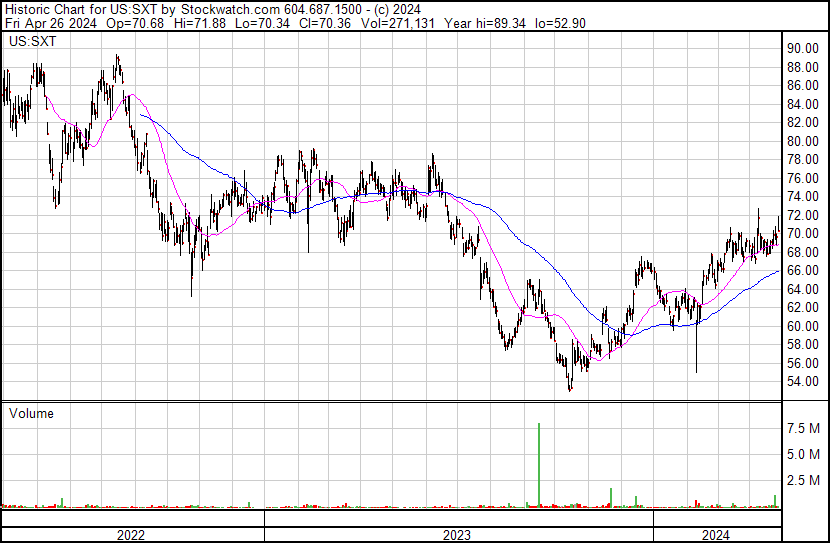Screen dimensions: 830x543
Task: Click the Hi=71.88 high price value
Action: coord(200,23)
